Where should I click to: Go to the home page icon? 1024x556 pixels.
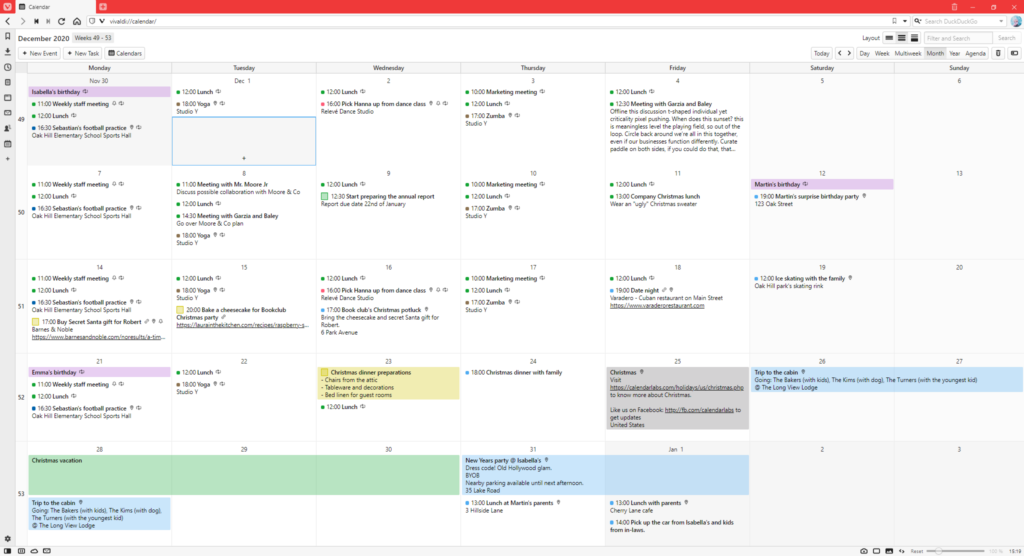point(76,21)
